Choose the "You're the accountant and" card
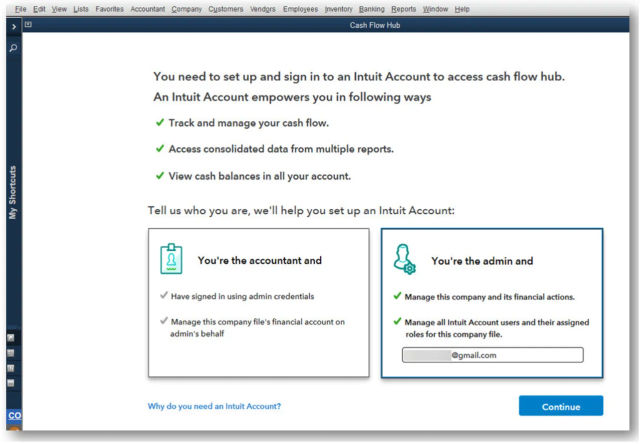 [259, 302]
